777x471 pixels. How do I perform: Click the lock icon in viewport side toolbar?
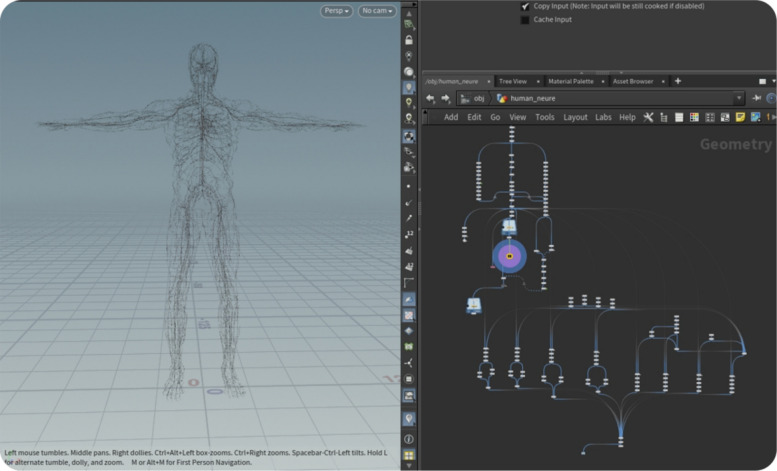[409, 40]
